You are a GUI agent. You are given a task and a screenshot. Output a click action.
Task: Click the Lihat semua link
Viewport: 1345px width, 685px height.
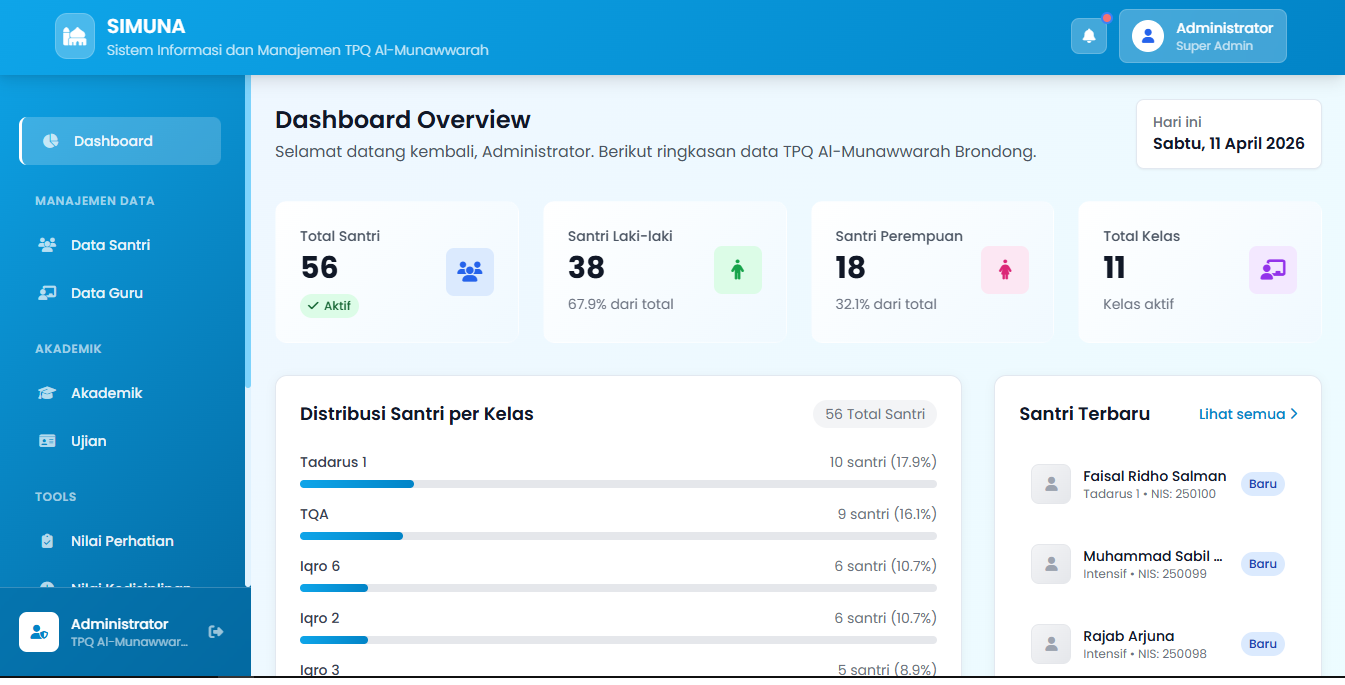(x=1247, y=414)
